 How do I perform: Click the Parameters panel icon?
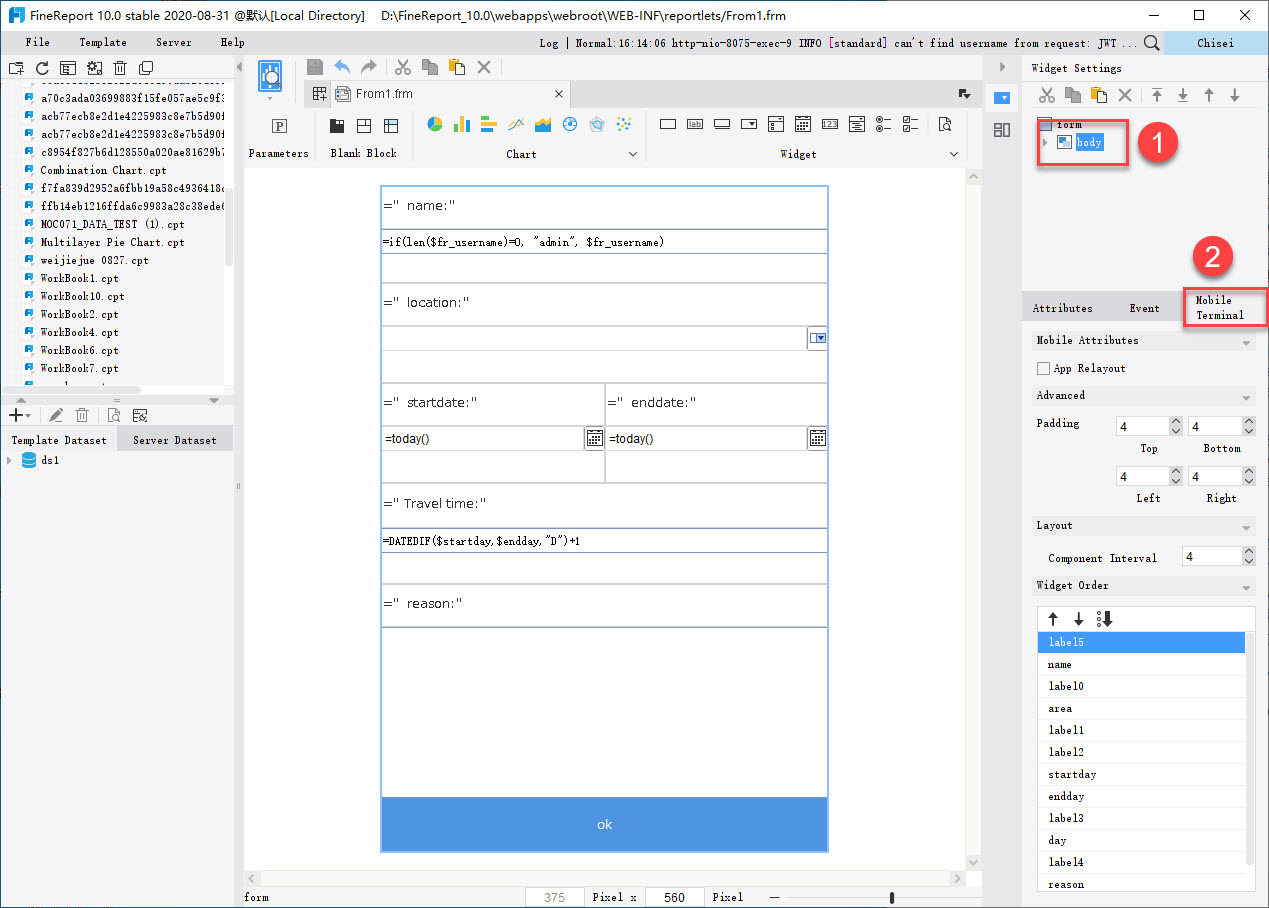click(x=279, y=126)
